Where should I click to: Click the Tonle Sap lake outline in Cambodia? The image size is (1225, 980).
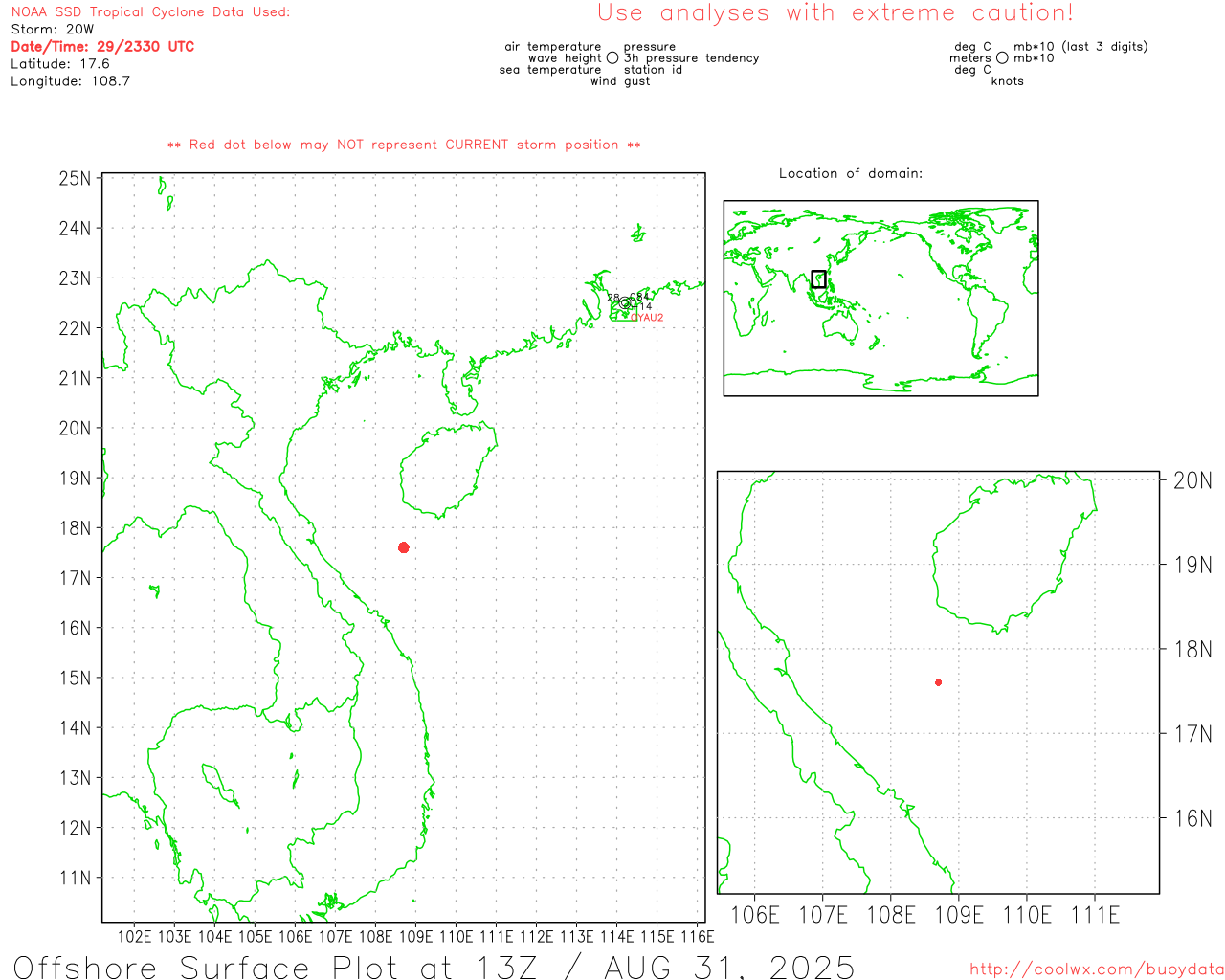point(219,785)
